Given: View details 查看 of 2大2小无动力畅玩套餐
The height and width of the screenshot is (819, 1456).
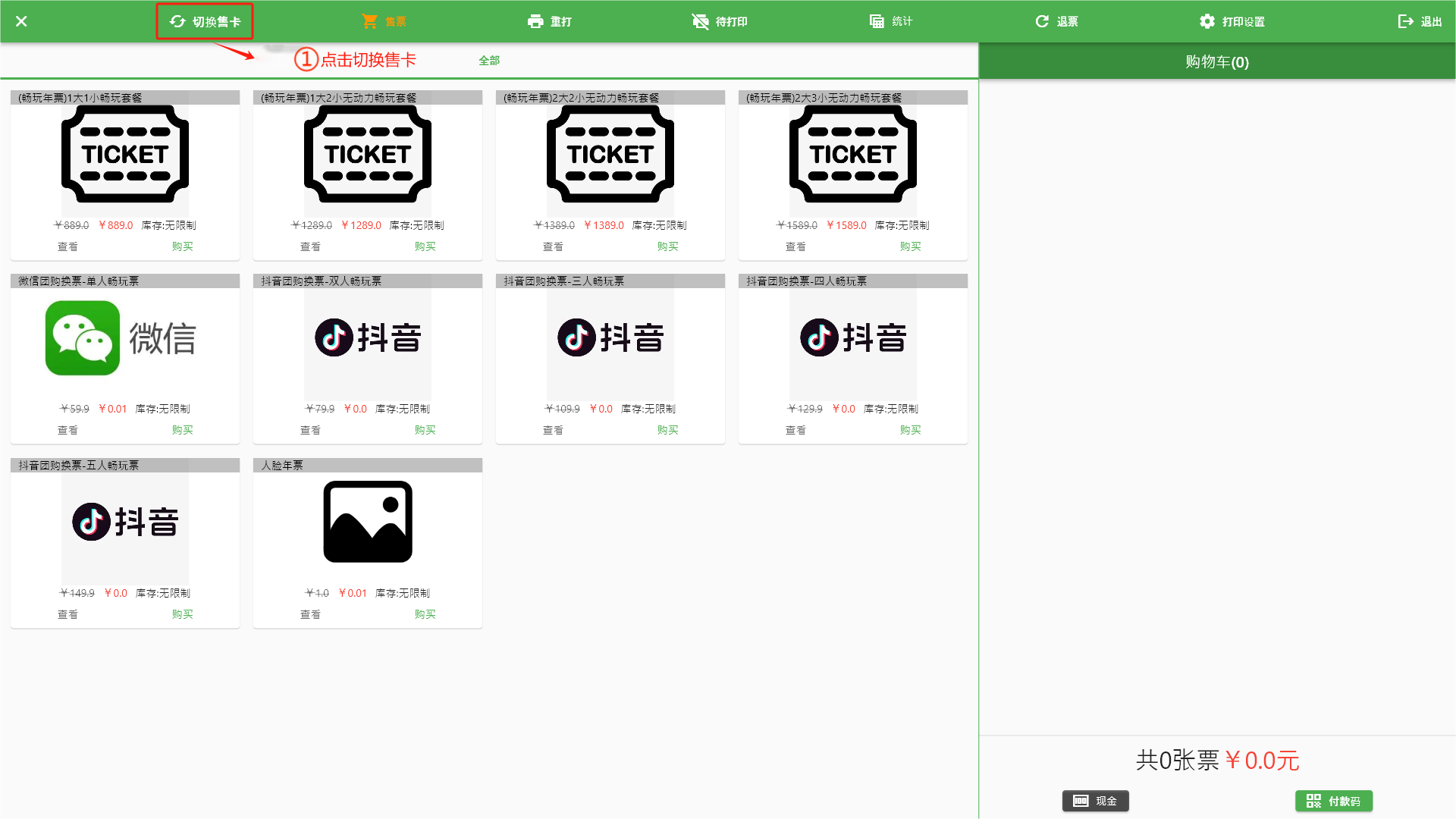Looking at the screenshot, I should click(553, 246).
